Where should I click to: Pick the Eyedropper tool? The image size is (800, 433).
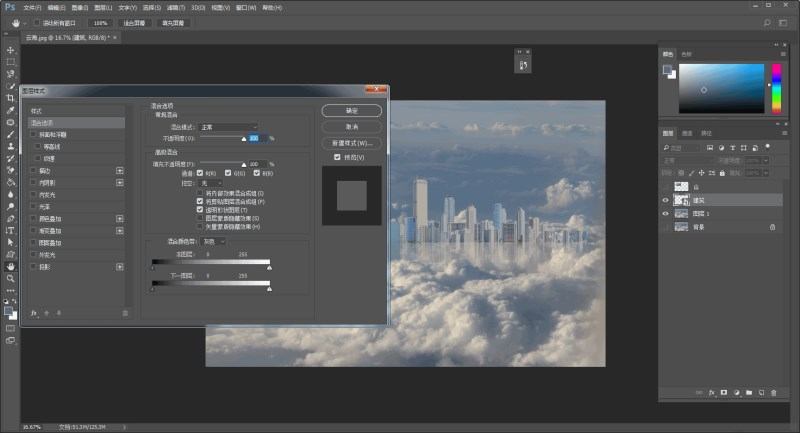click(10, 110)
